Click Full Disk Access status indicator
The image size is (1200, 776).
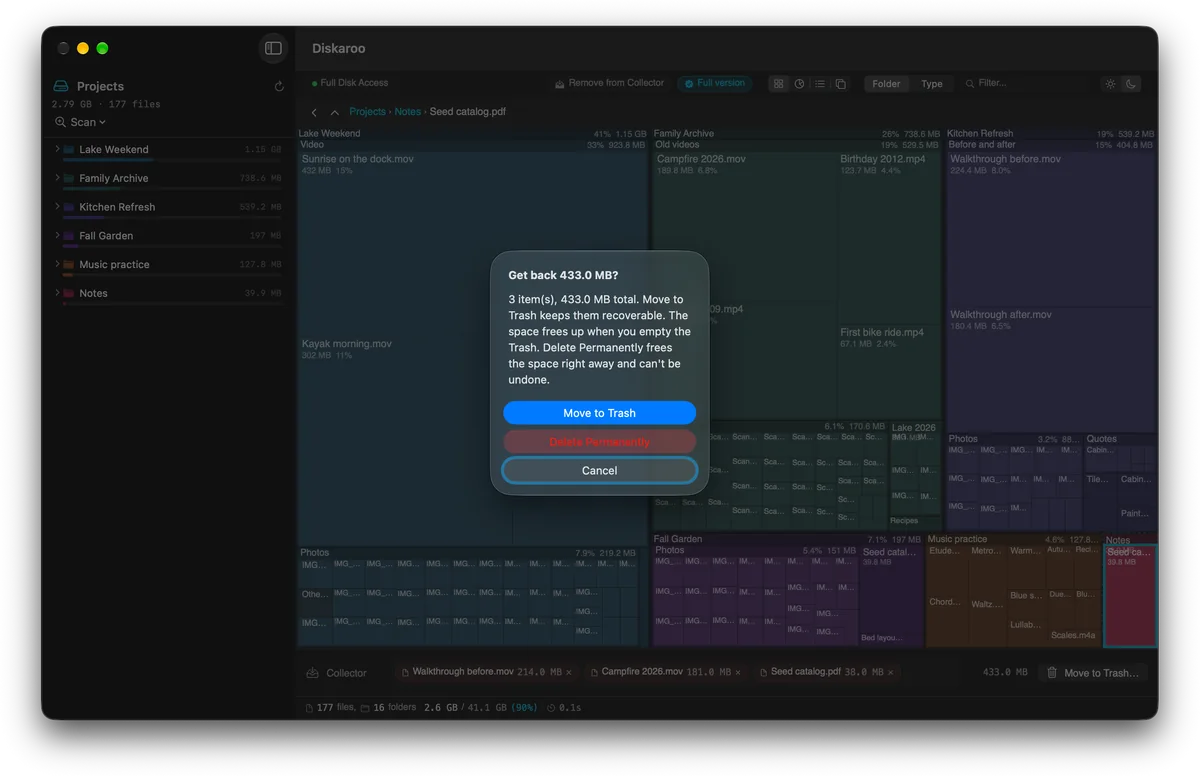(350, 83)
